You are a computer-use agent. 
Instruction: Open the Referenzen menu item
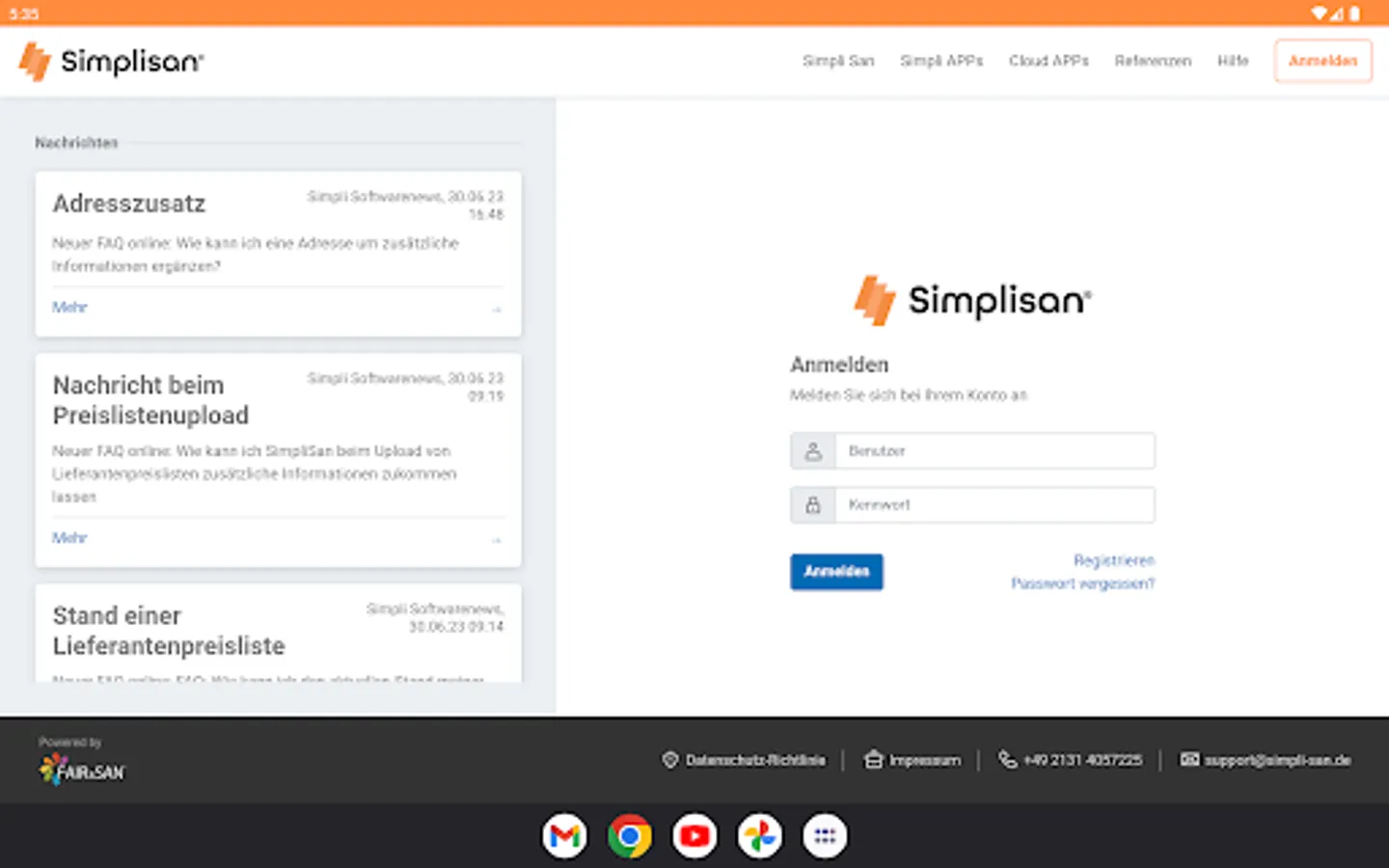[1153, 61]
